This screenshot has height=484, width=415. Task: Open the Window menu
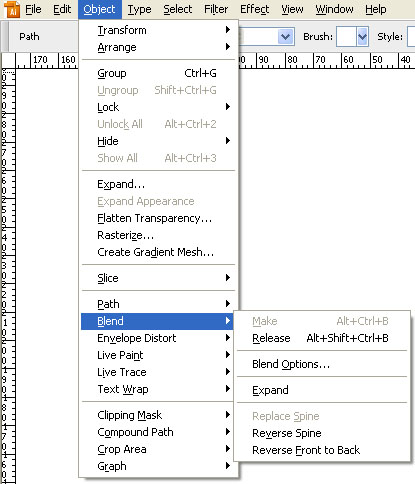(334, 9)
